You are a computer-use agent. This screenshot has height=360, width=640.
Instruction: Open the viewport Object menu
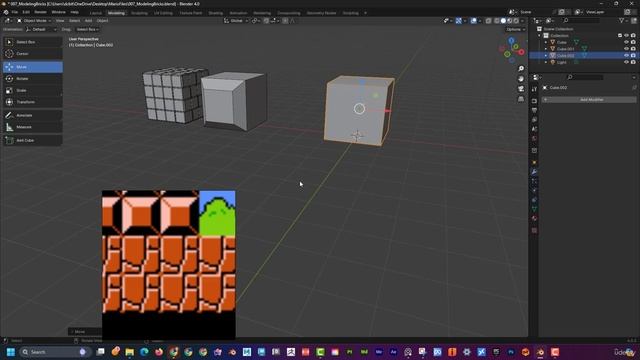click(x=102, y=21)
